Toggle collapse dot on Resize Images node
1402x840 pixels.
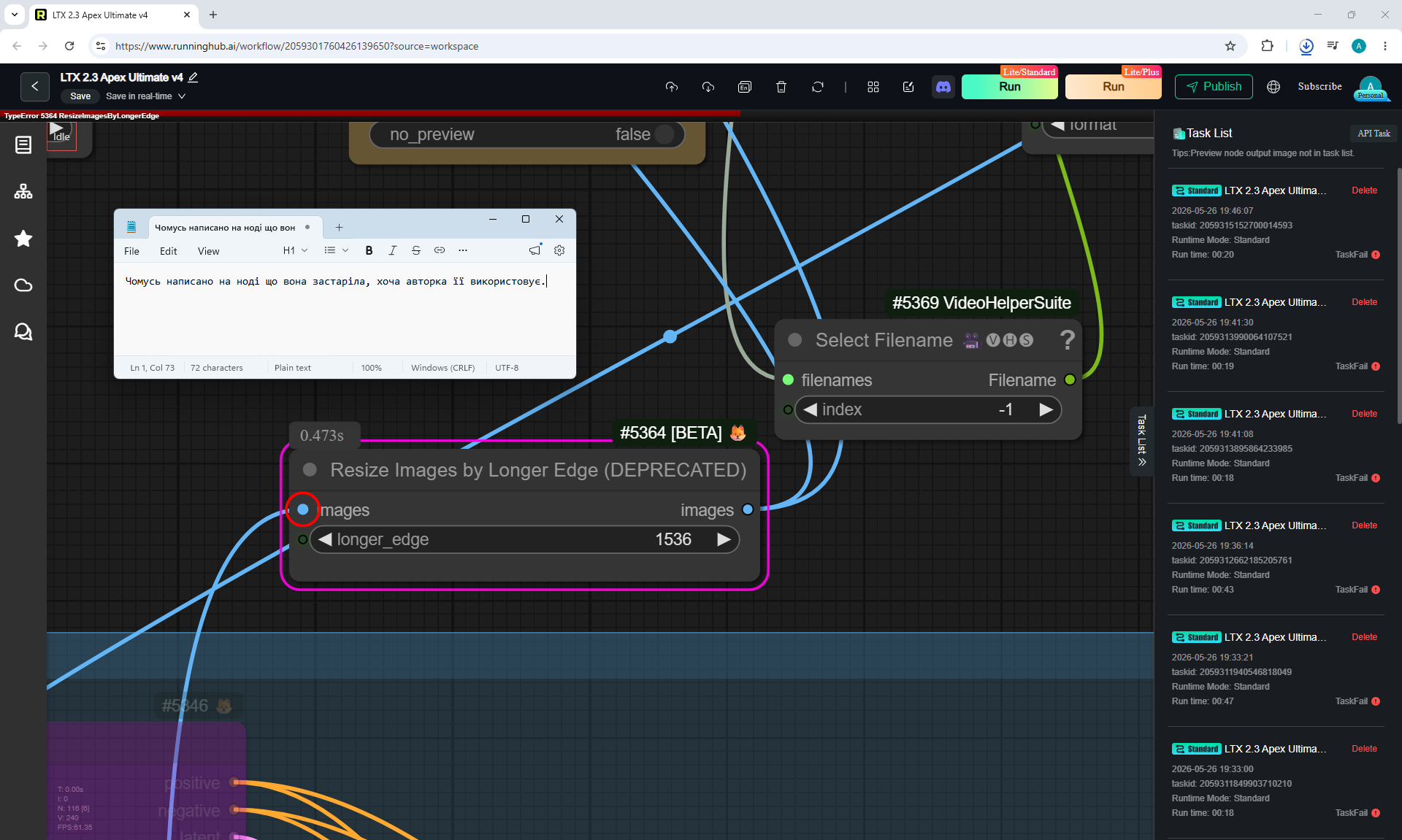(x=310, y=470)
